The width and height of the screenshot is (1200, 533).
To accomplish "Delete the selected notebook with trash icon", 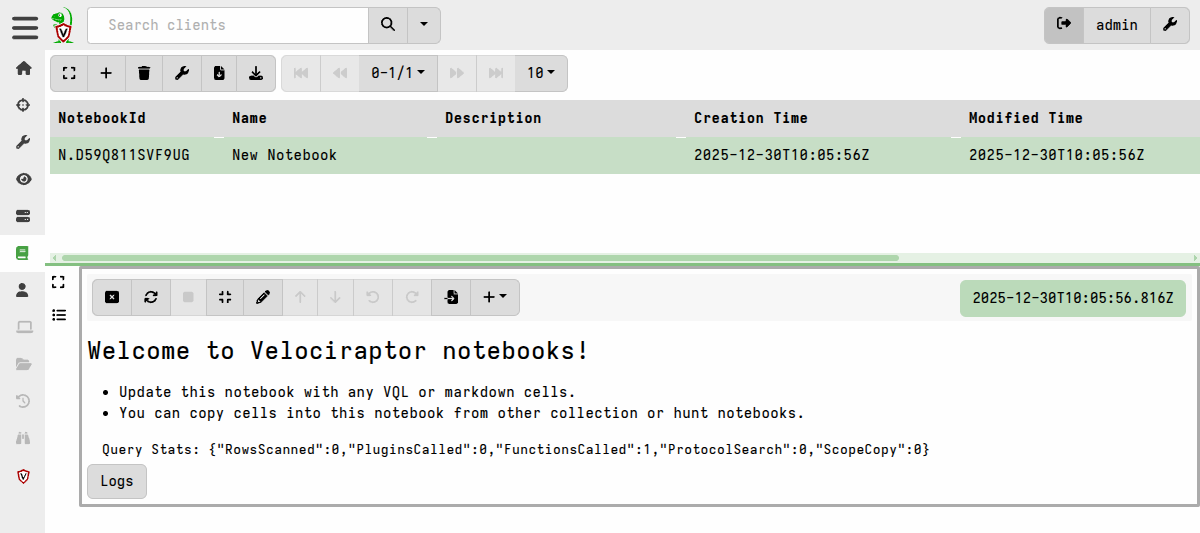I will 144,73.
